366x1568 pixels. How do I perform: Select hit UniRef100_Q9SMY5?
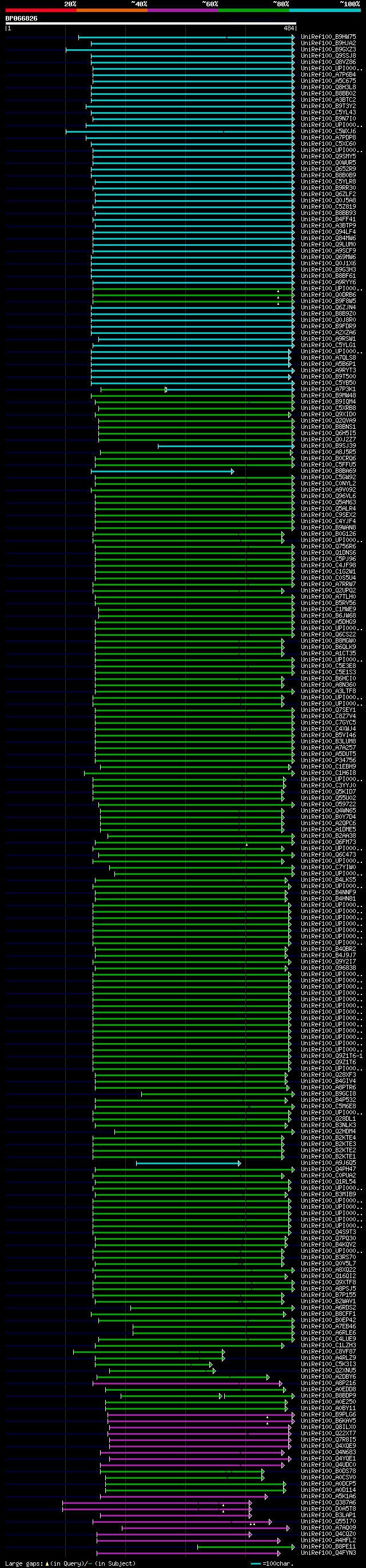point(328,157)
